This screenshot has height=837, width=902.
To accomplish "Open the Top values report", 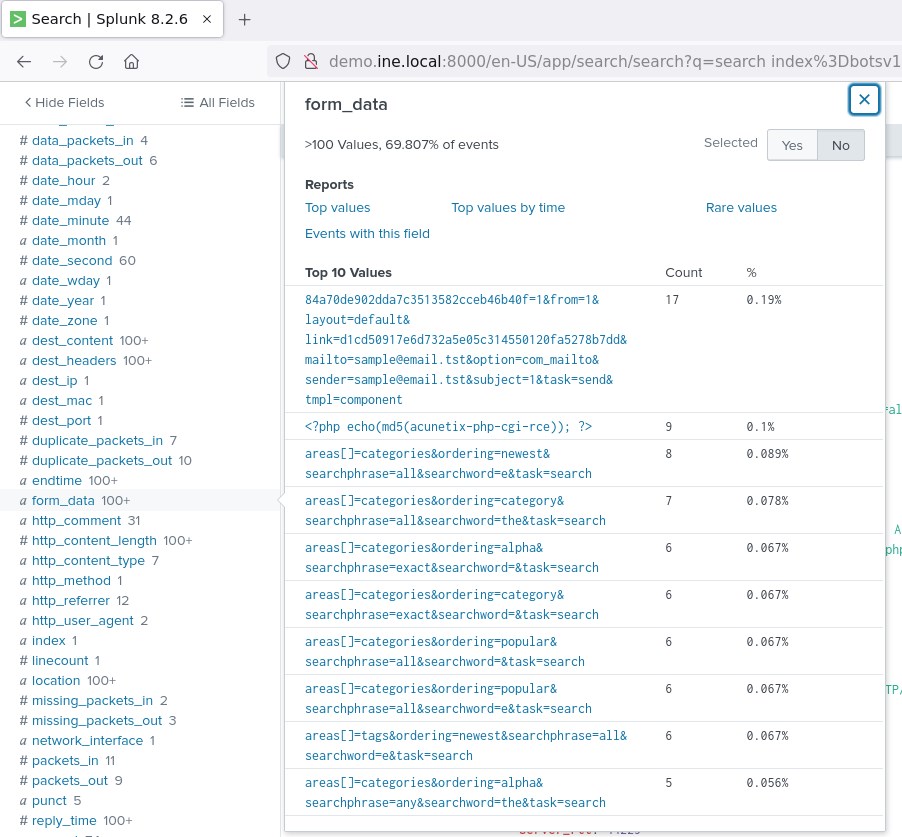I will [338, 208].
